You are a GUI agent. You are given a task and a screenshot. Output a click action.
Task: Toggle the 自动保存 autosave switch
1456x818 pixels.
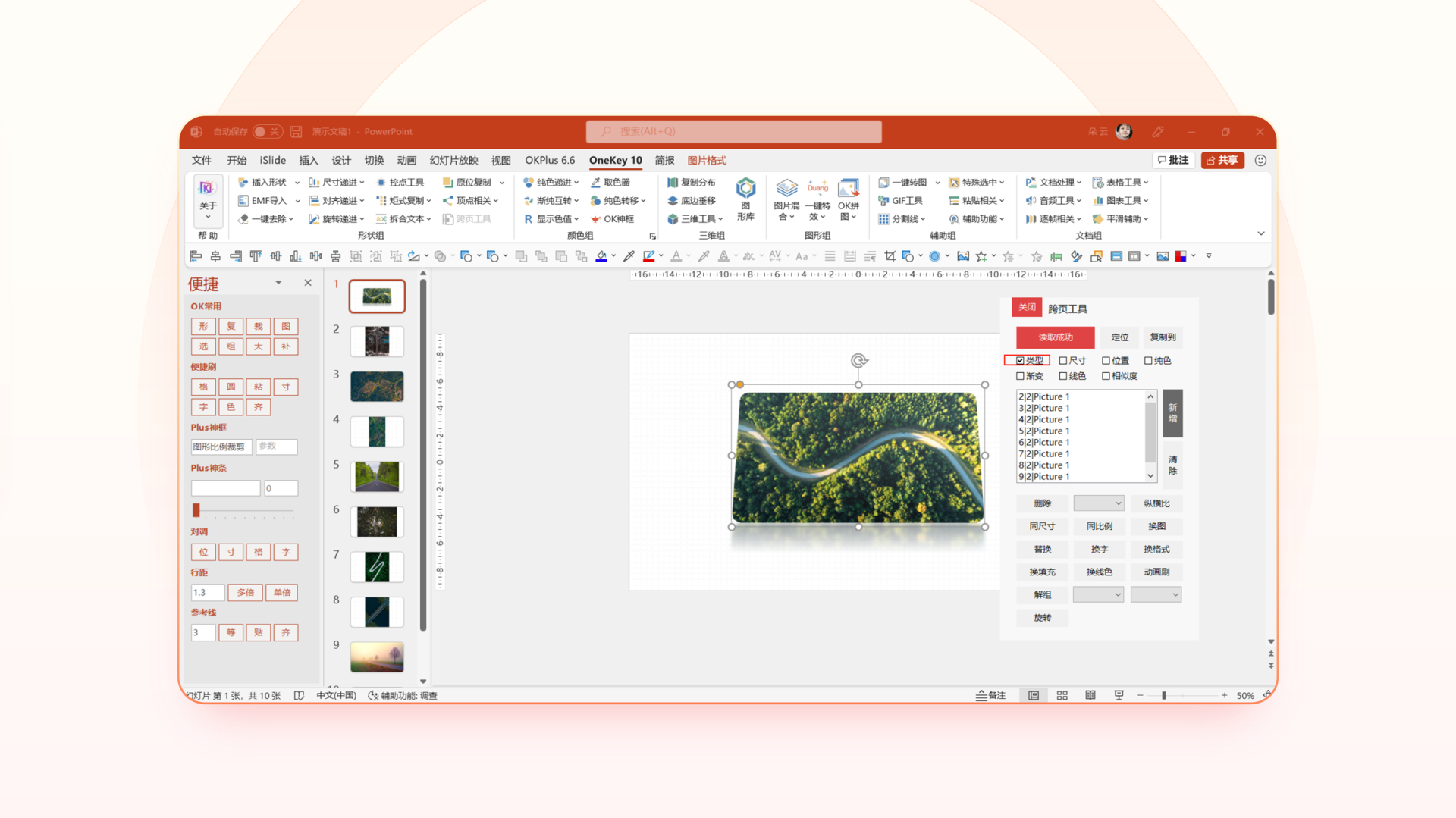point(267,132)
